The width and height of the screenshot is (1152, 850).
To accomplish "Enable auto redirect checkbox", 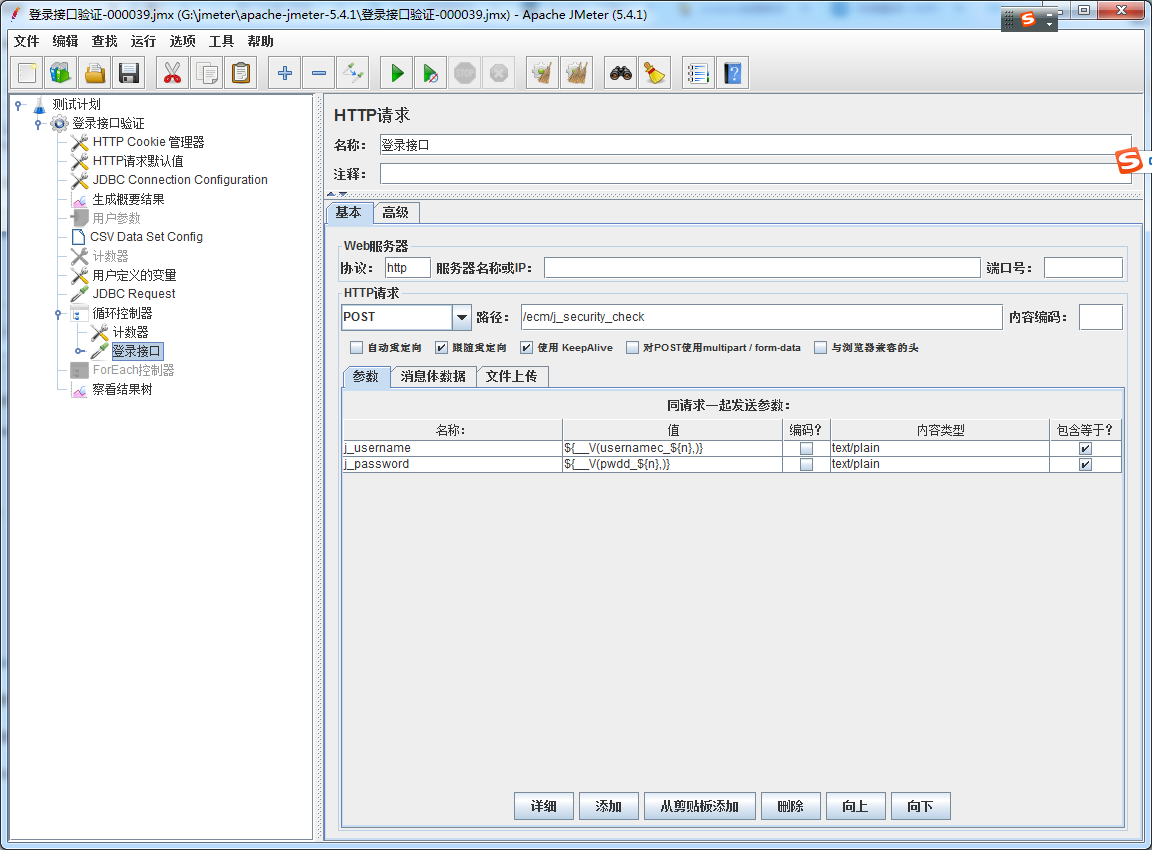I will [x=356, y=347].
